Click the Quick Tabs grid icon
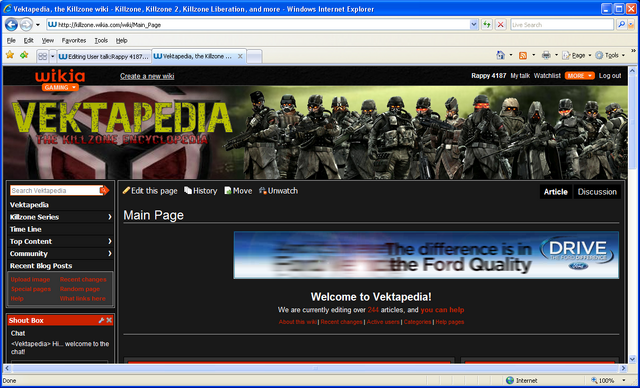 (x=42, y=57)
